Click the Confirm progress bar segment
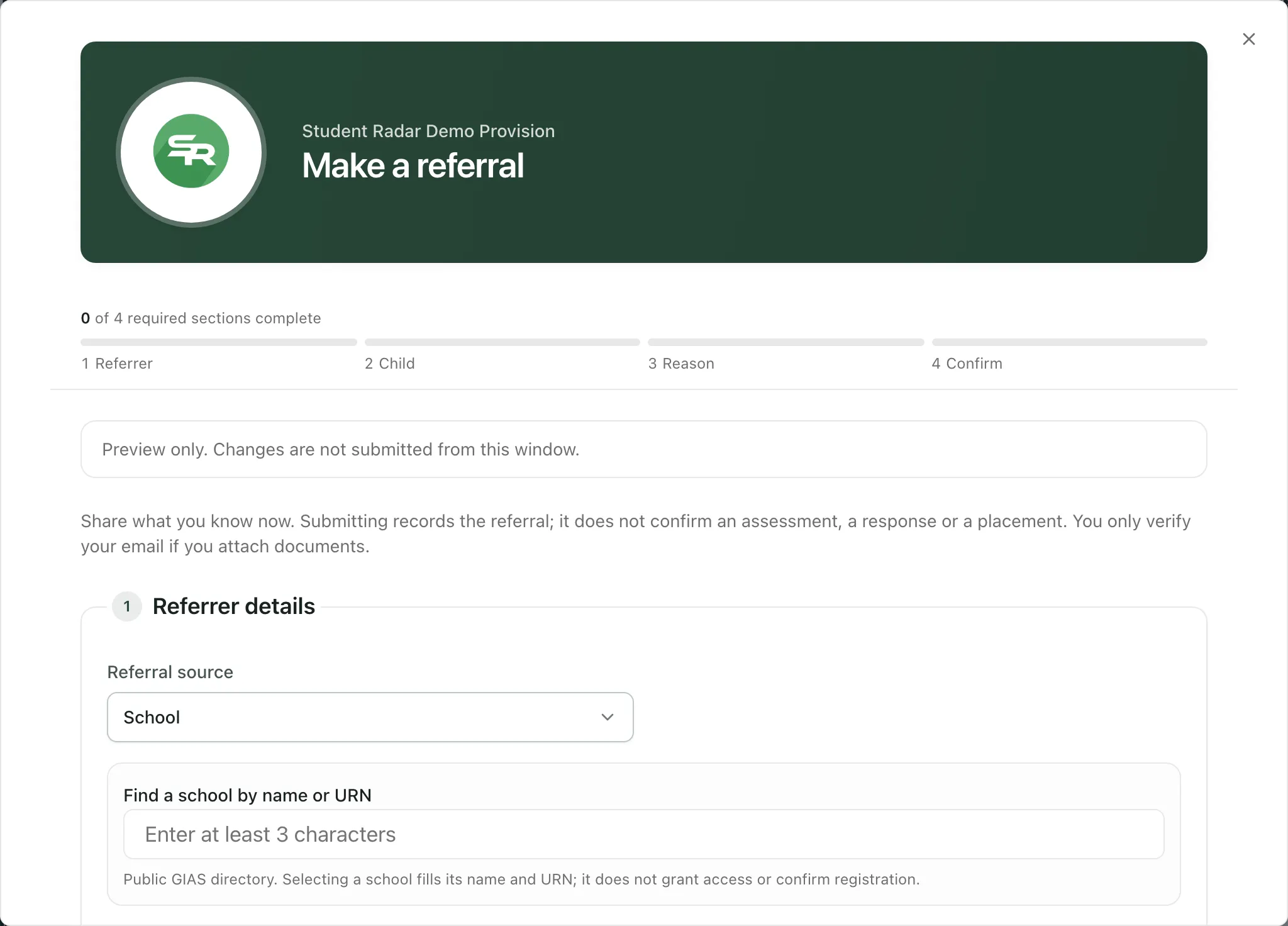Image resolution: width=1288 pixels, height=926 pixels. (x=1070, y=342)
